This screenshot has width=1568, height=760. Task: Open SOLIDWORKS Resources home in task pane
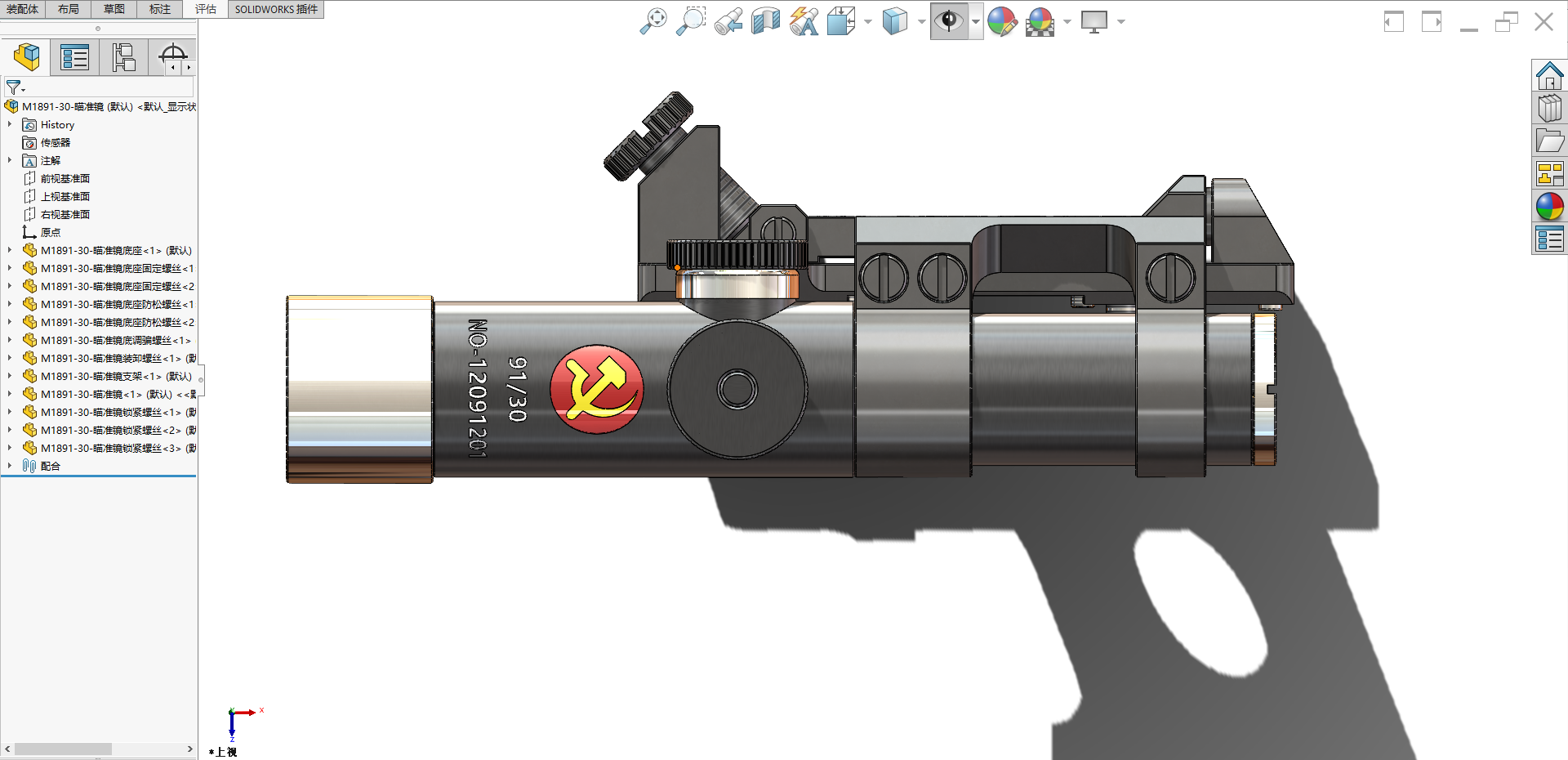(x=1549, y=76)
